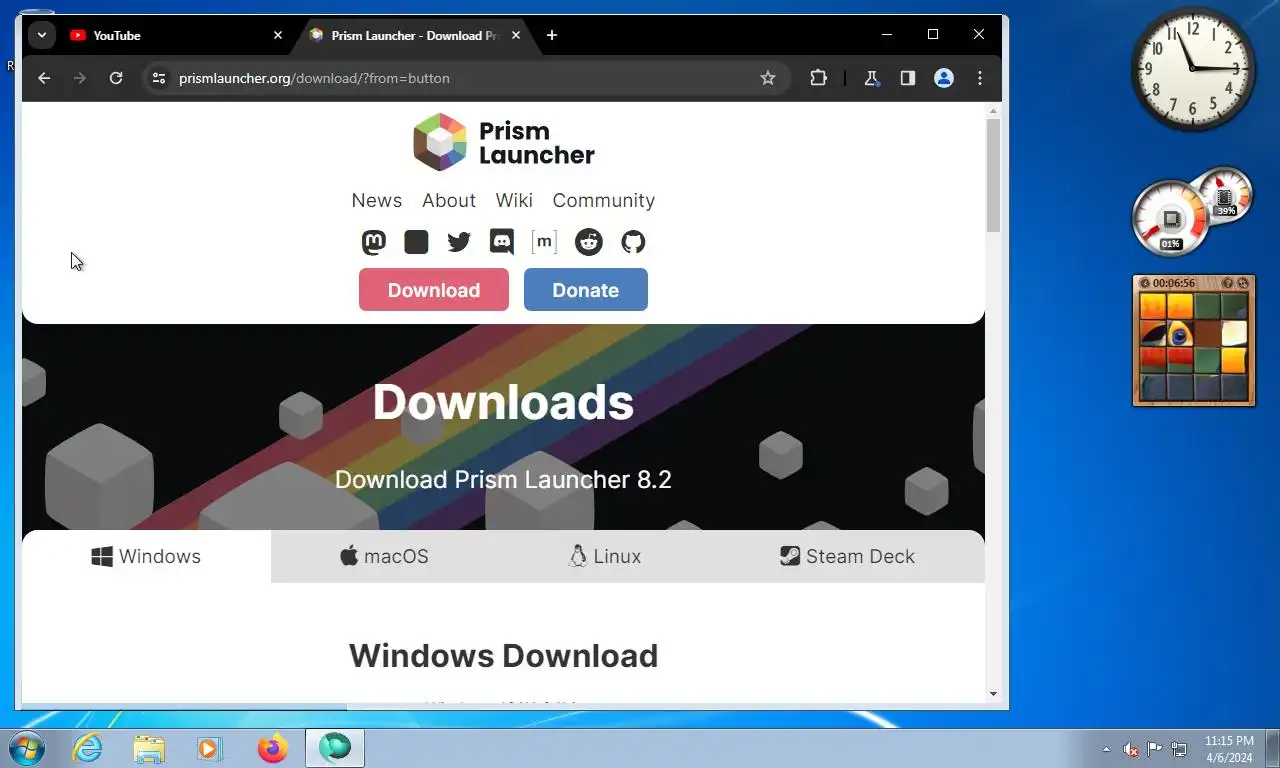Click the "Download Prism Launcher 8.2" text
1280x768 pixels.
pyautogui.click(x=503, y=479)
